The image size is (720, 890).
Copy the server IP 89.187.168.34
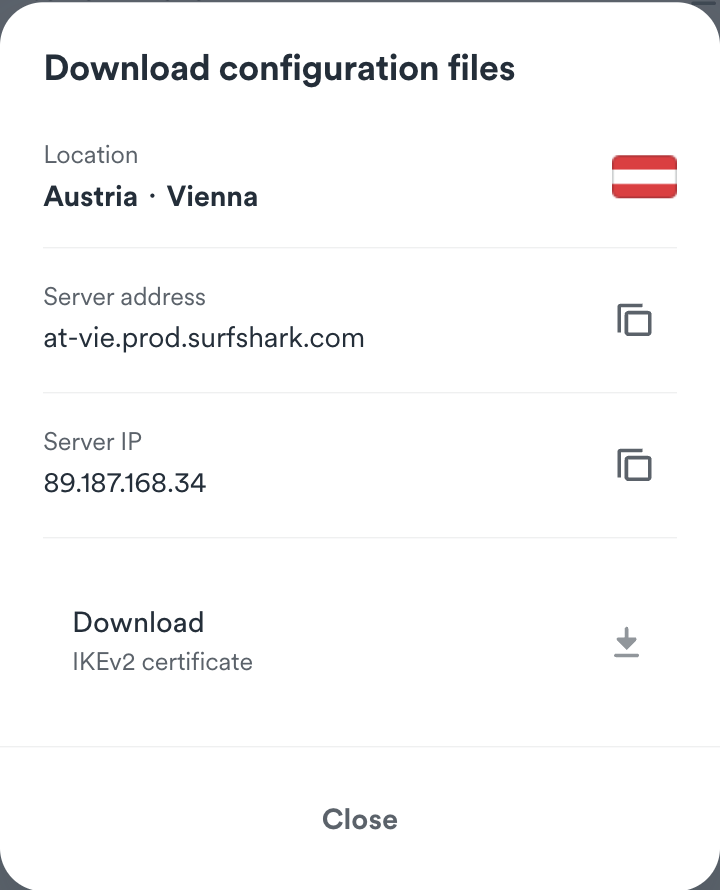[634, 466]
